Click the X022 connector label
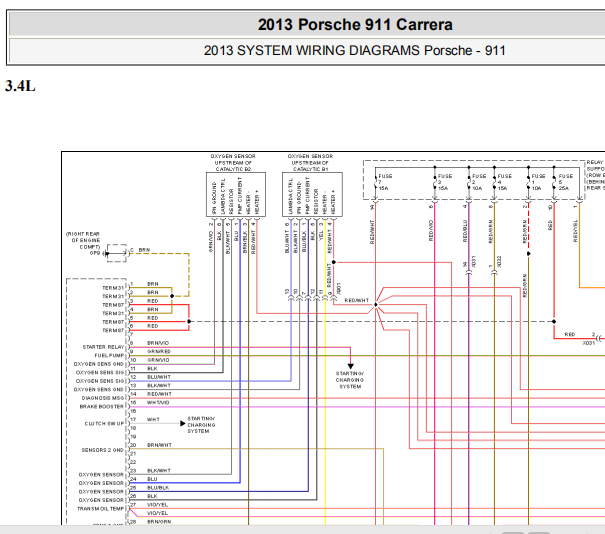This screenshot has width=605, height=534. (499, 262)
